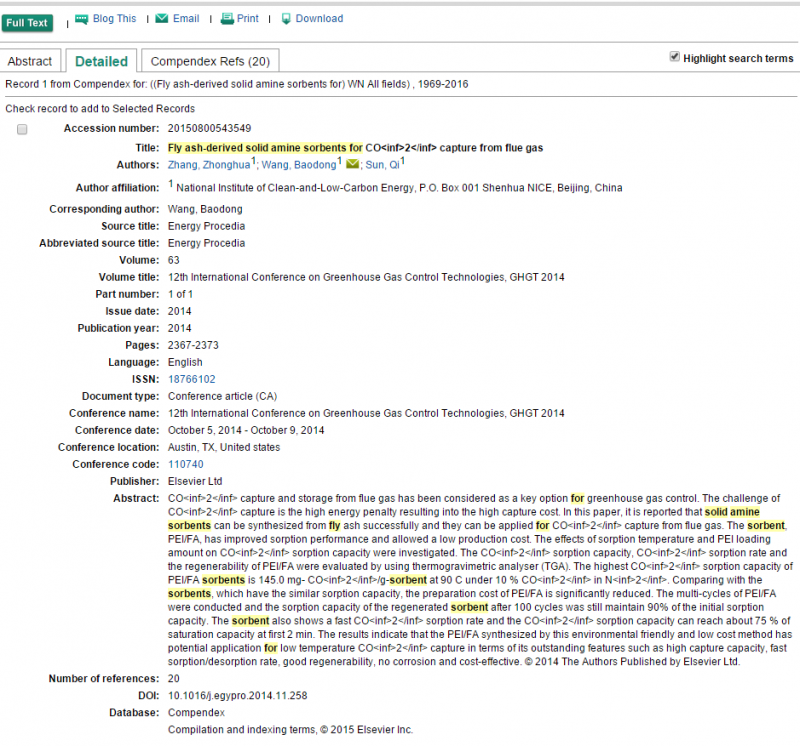
Task: Open author link Sun, Qi
Action: 383,165
